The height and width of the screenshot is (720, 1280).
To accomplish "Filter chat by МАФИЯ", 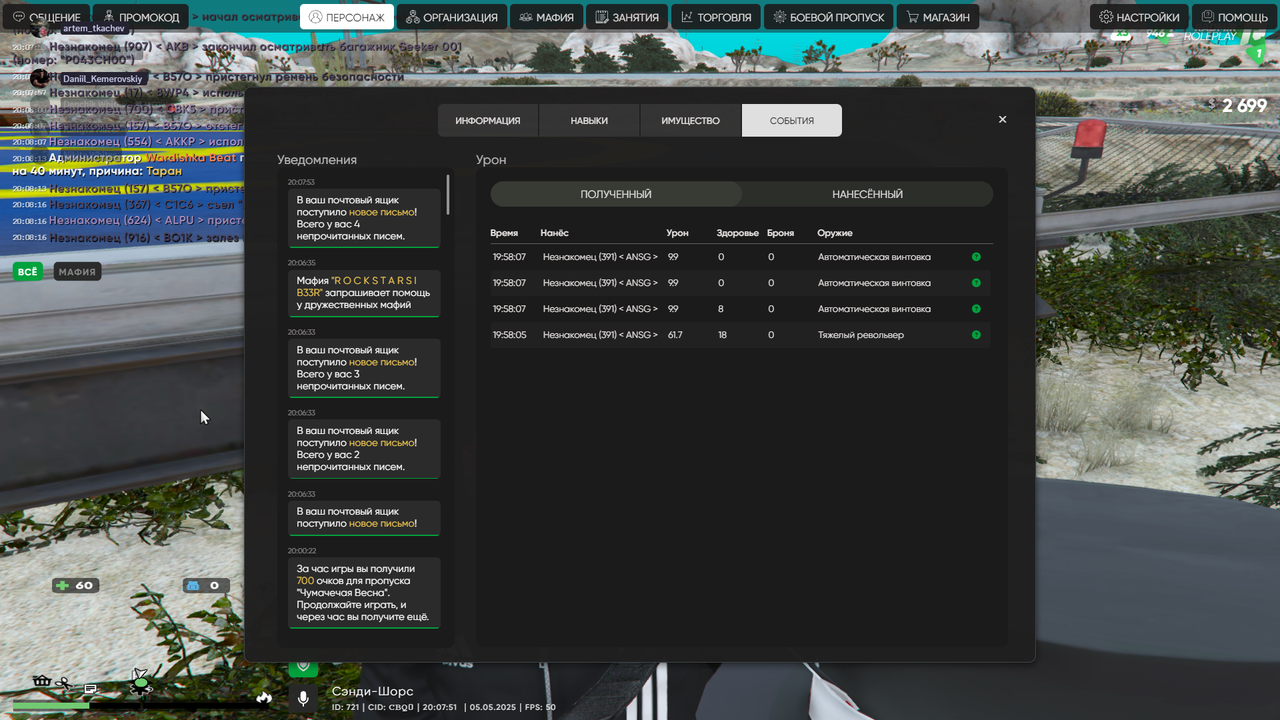I will coord(77,272).
